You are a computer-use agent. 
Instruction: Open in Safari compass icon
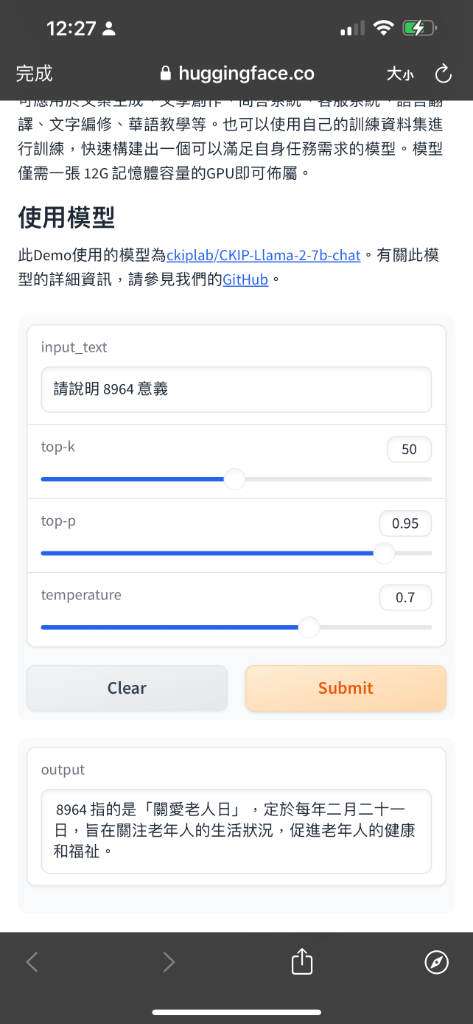coord(436,962)
